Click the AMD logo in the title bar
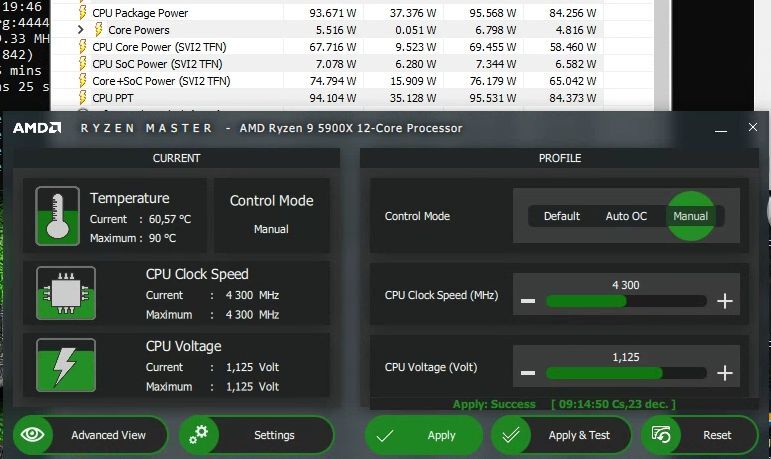771x459 pixels. click(x=37, y=128)
